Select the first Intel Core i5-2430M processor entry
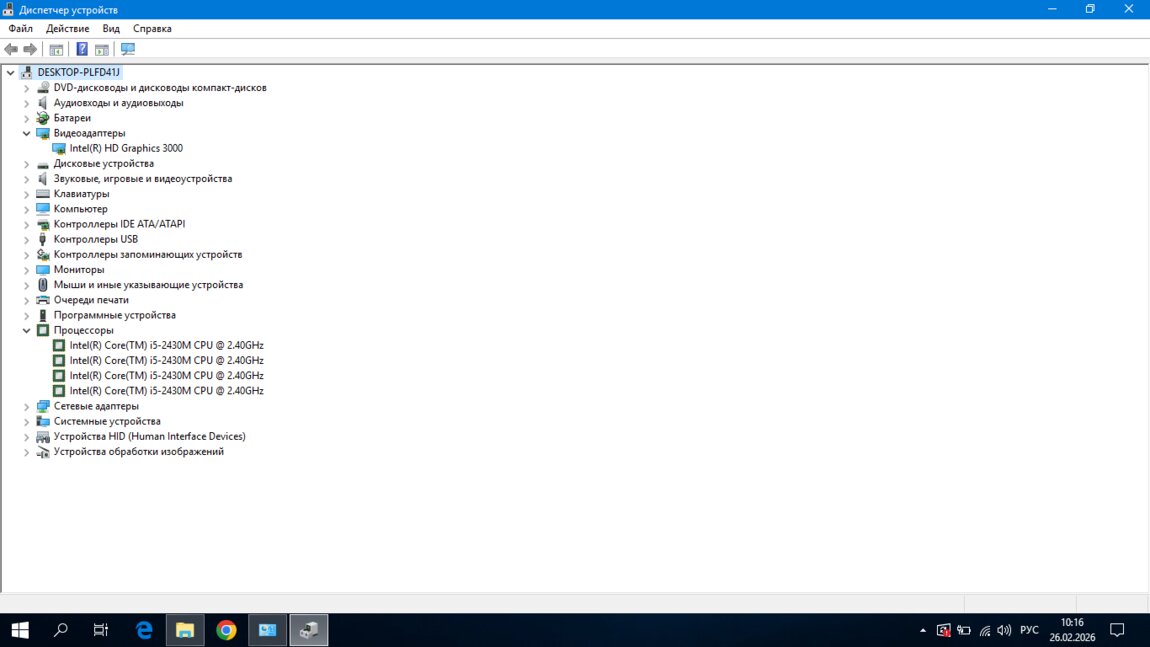1150x647 pixels. click(x=166, y=345)
